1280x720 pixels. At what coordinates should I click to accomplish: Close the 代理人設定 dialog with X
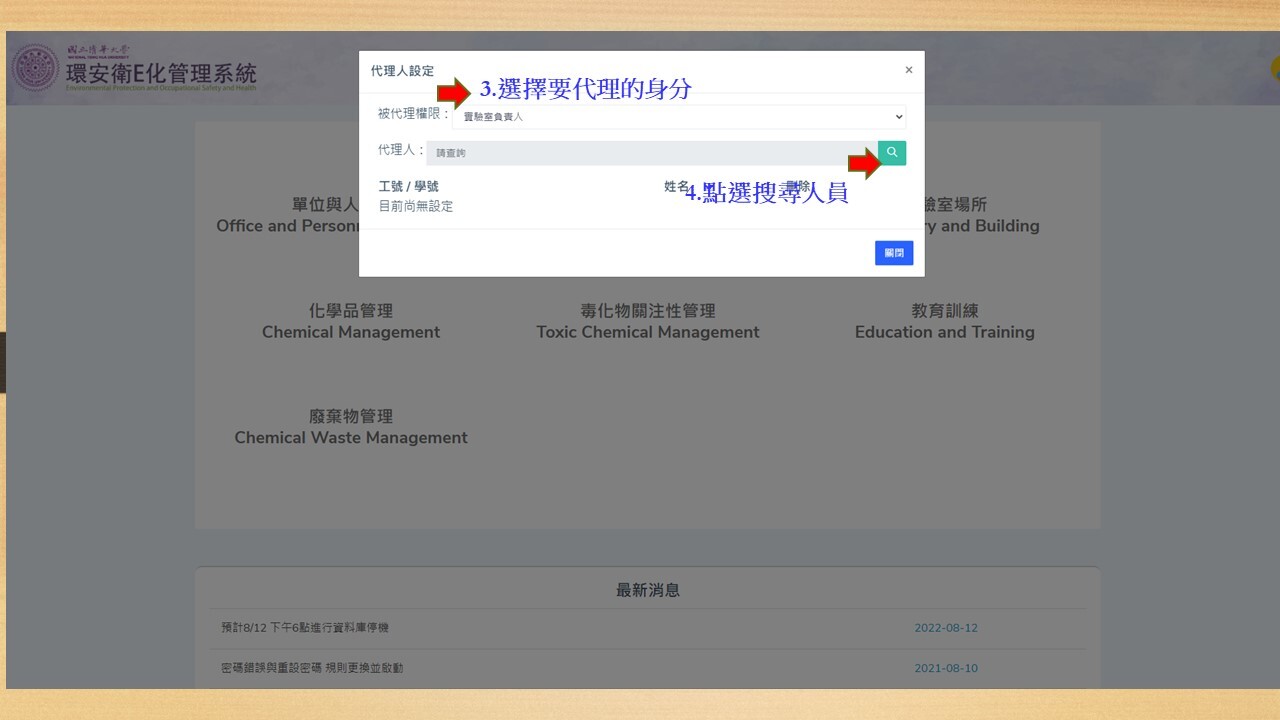[x=908, y=70]
